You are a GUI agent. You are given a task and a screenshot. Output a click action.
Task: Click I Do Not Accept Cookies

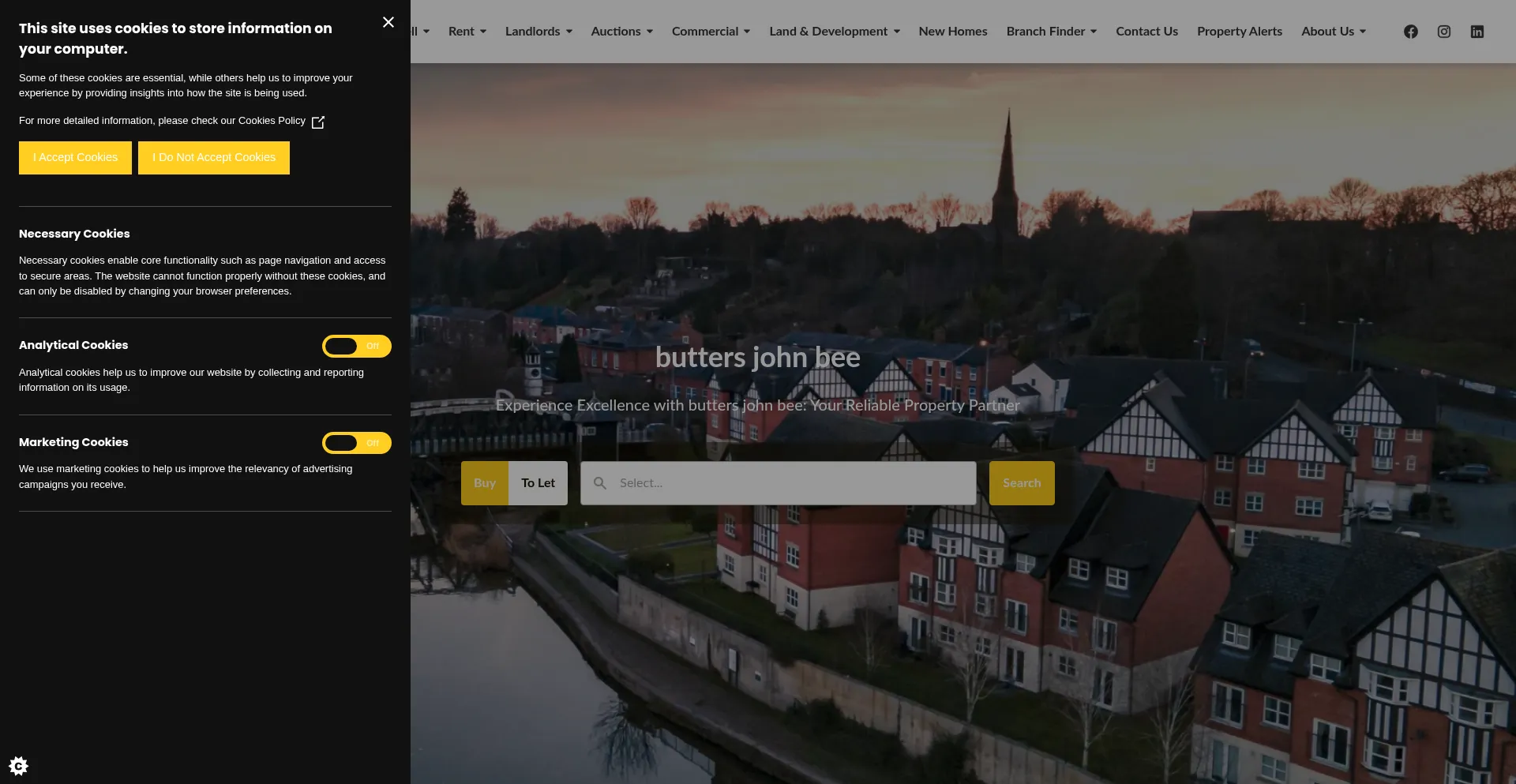coord(214,158)
